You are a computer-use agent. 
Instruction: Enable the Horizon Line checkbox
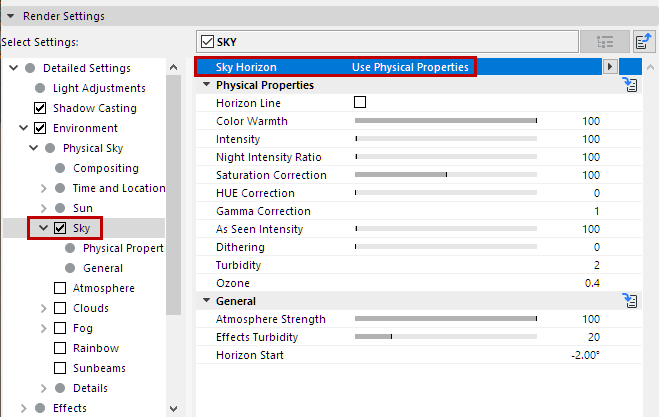tap(360, 103)
